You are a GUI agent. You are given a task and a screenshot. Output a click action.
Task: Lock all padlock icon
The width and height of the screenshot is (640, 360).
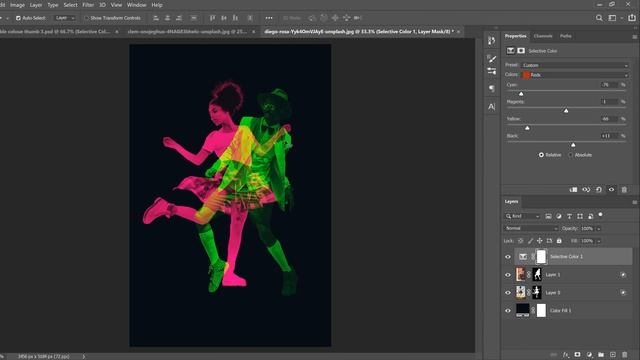559,241
